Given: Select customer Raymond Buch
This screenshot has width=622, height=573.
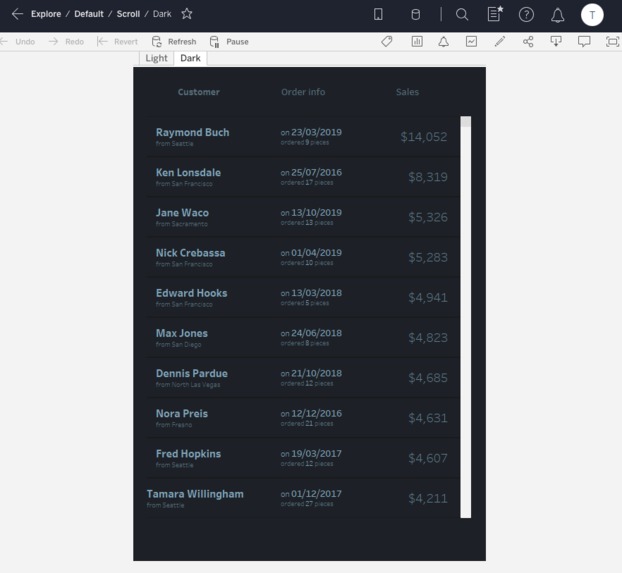Looking at the screenshot, I should pos(192,133).
